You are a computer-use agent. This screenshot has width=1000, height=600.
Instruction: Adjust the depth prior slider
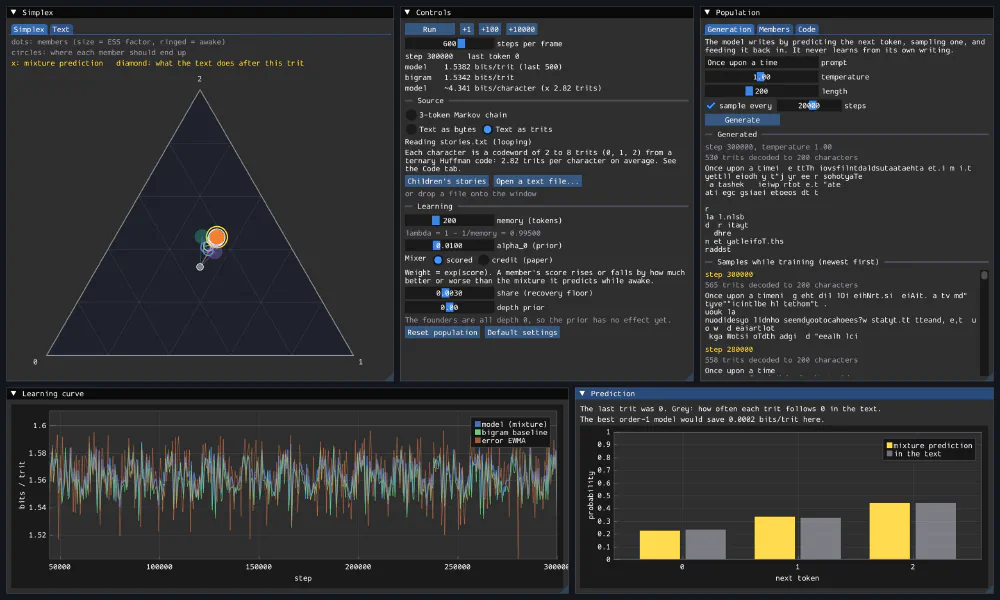[449, 307]
